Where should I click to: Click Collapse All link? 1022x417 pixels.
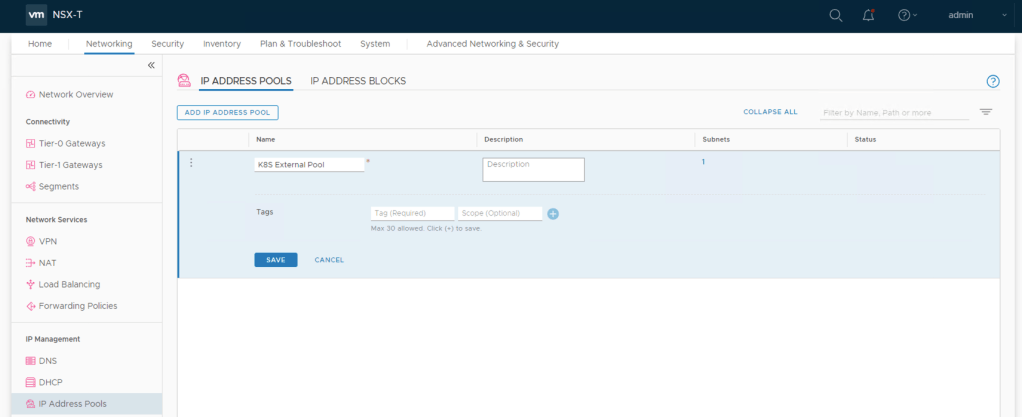point(770,112)
